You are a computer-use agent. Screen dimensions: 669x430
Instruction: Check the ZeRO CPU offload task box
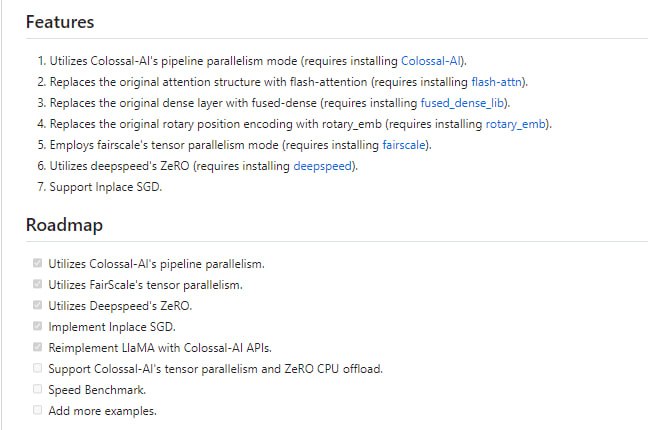pos(37,369)
